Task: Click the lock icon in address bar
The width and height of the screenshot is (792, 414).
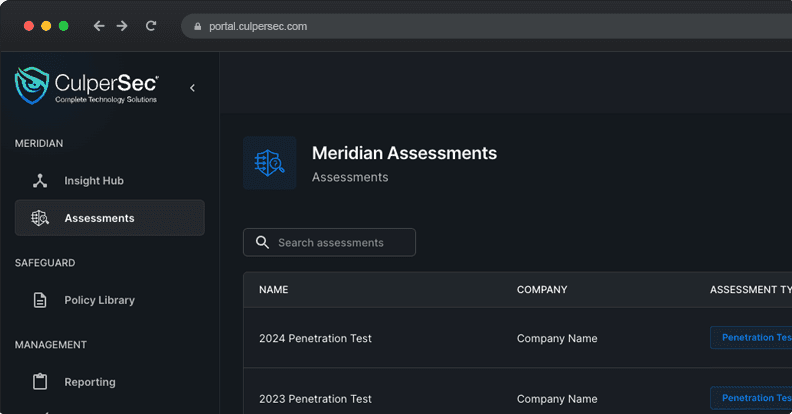Action: click(197, 26)
